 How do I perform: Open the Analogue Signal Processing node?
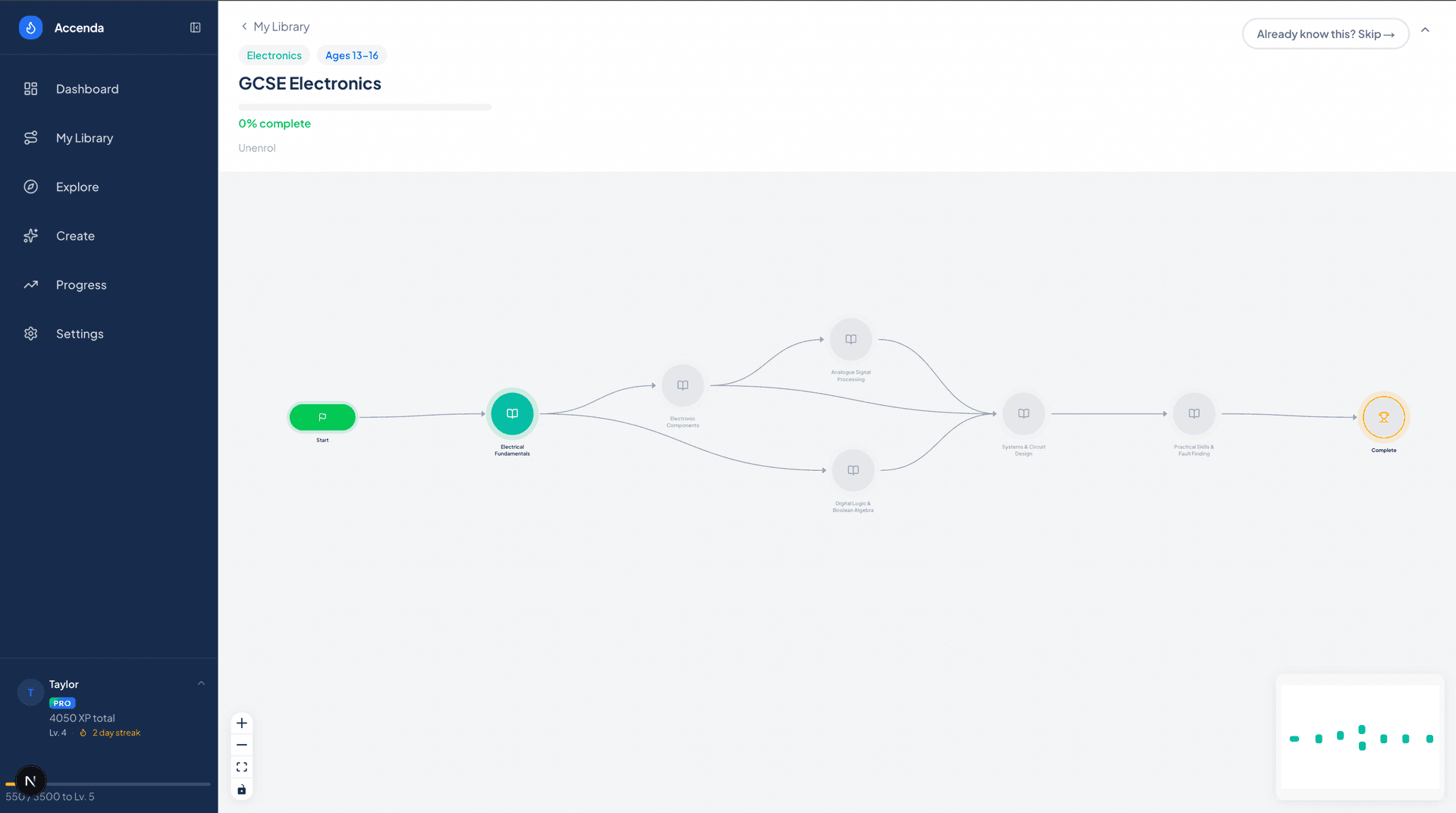click(x=851, y=339)
